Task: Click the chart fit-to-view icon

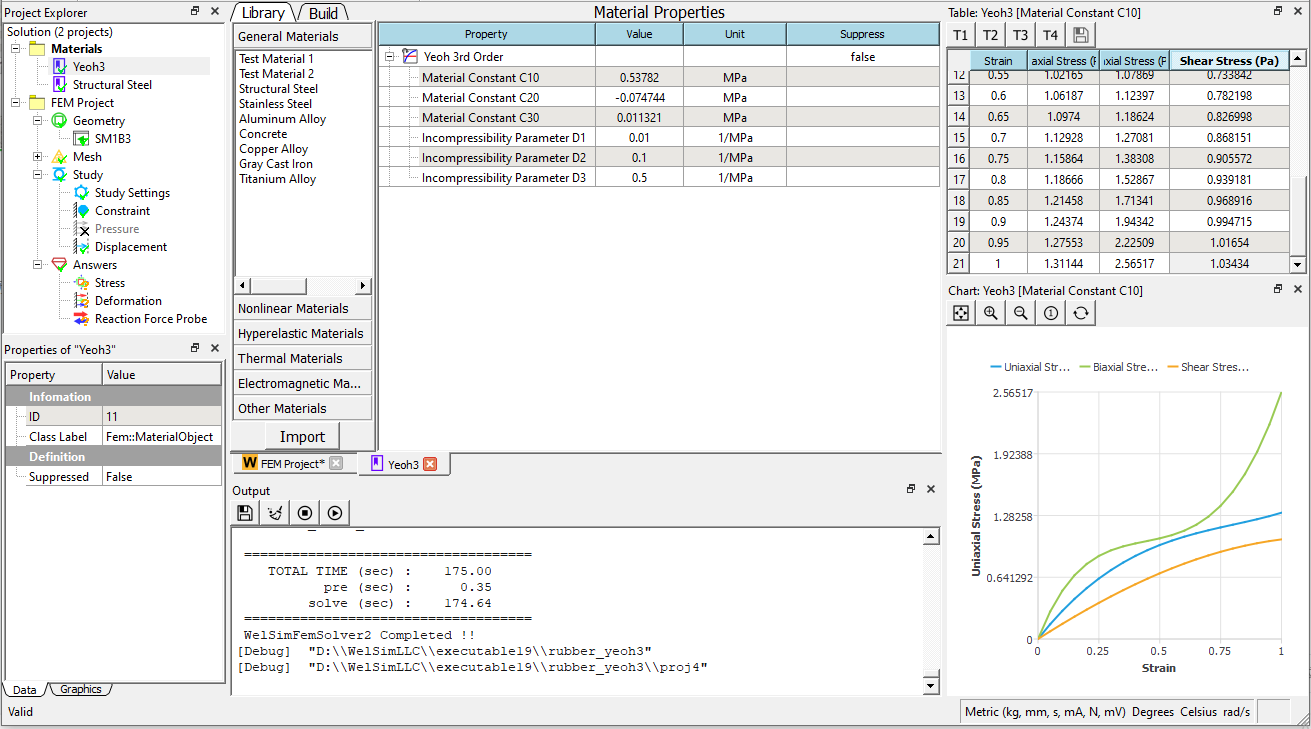Action: [x=960, y=313]
